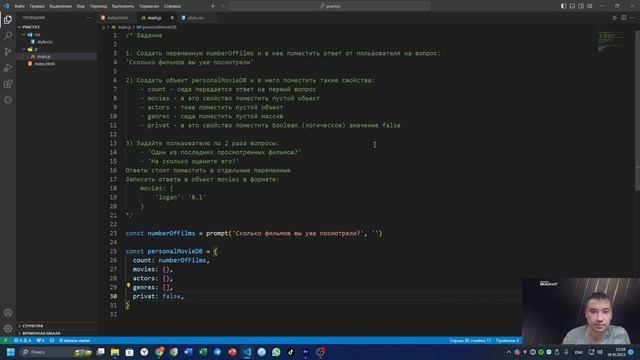Screen dimensions: 640x360
Task: Select main.js in Explorer tree
Action: 44,56
